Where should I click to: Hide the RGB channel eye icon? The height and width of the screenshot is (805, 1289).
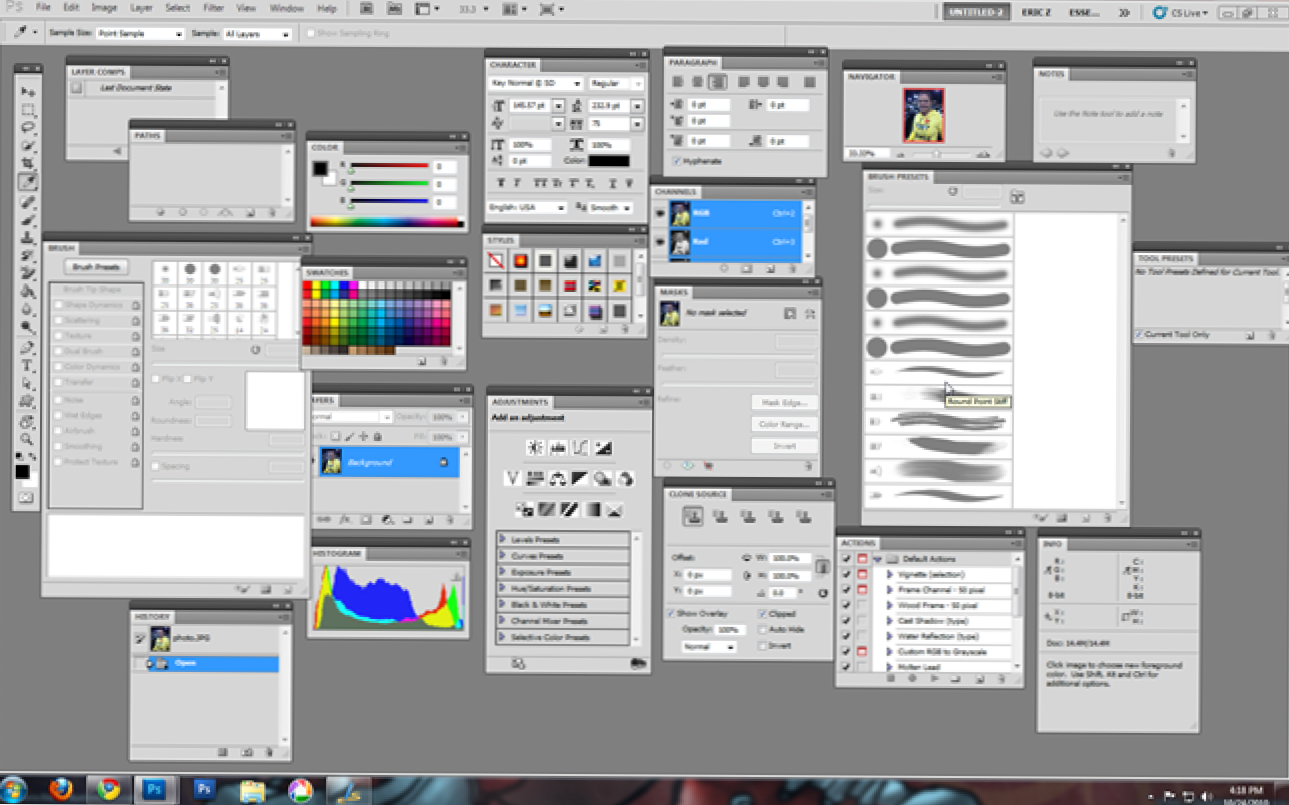[x=660, y=213]
